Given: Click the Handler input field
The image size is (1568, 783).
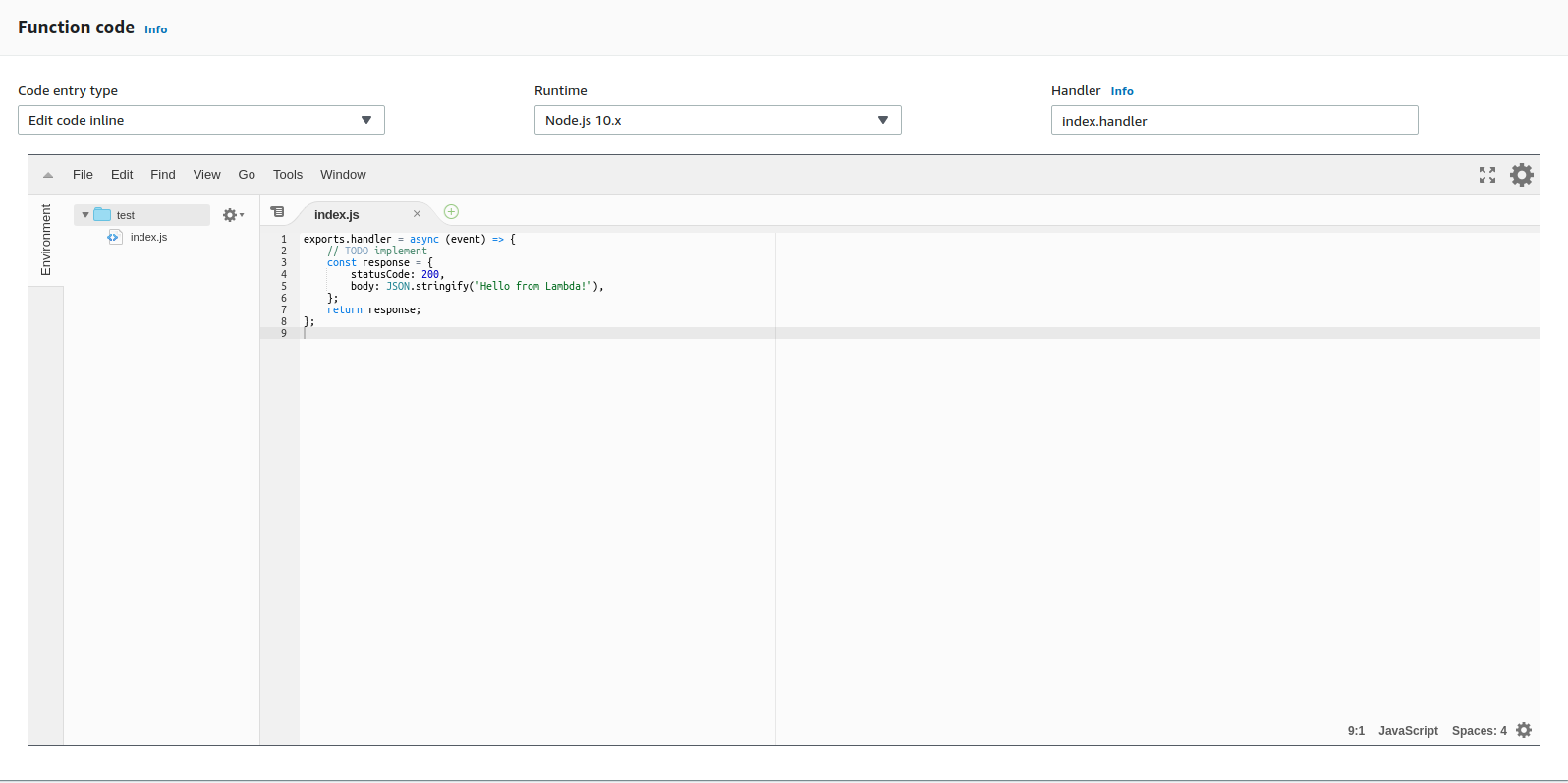Looking at the screenshot, I should tap(1234, 120).
